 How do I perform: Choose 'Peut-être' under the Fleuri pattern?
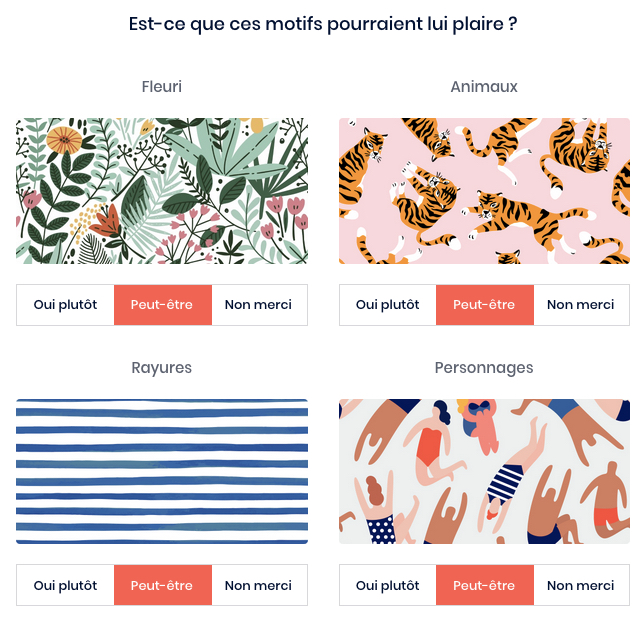162,305
